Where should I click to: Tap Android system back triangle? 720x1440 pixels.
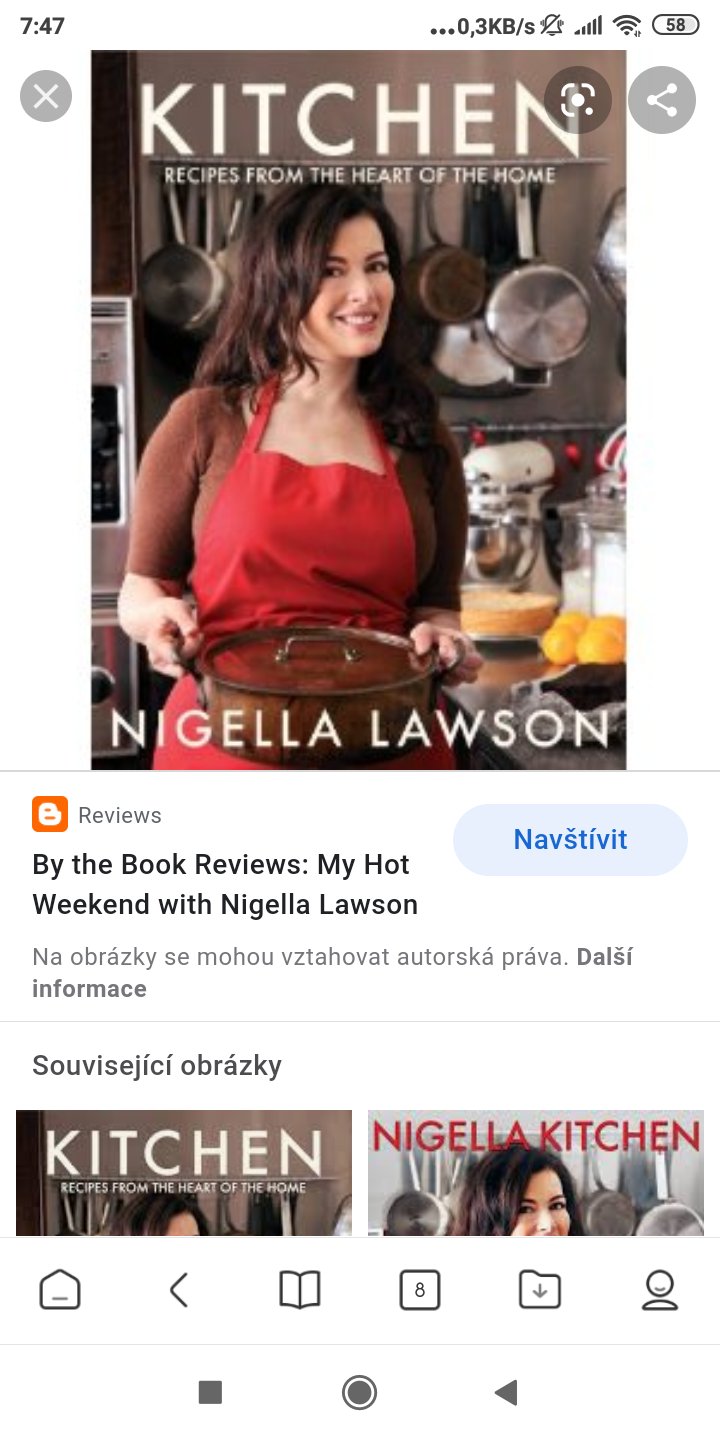(506, 1392)
